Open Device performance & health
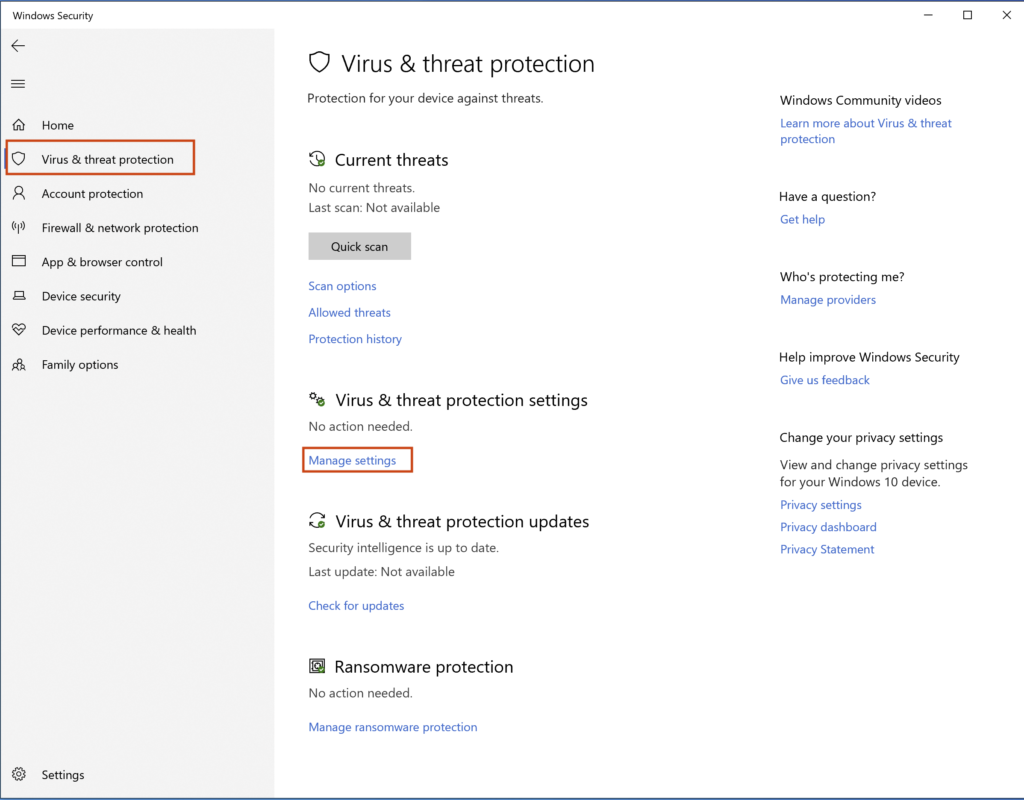Image resolution: width=1024 pixels, height=800 pixels. coord(118,330)
